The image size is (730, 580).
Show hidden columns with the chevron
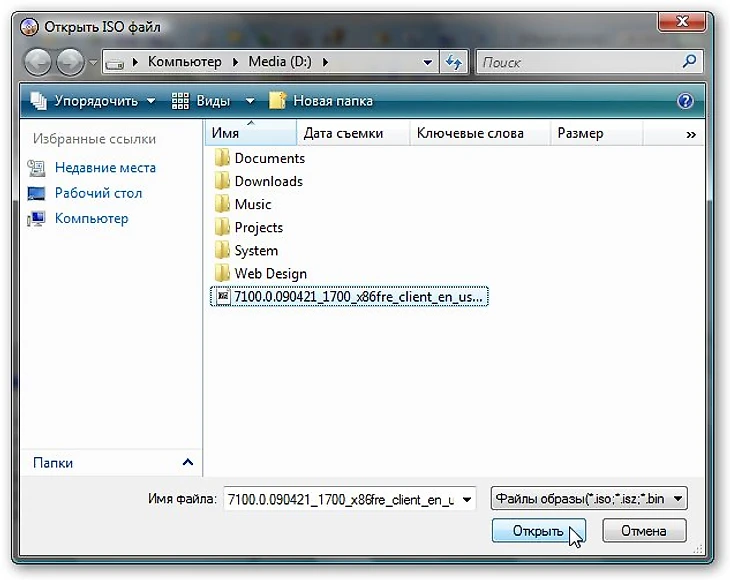click(691, 134)
